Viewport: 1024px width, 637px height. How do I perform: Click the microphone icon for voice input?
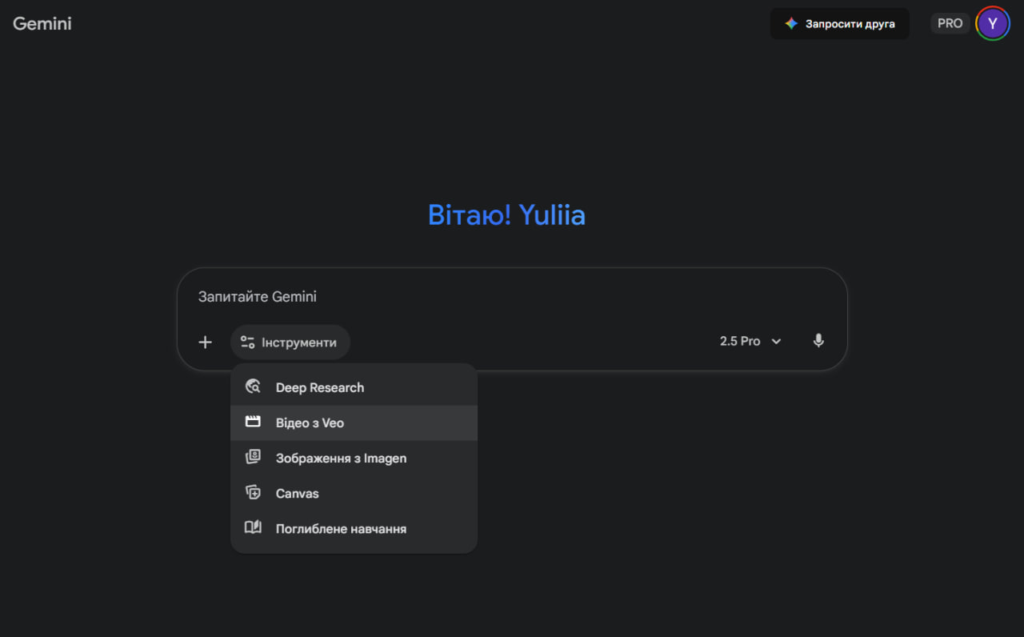[x=818, y=341]
